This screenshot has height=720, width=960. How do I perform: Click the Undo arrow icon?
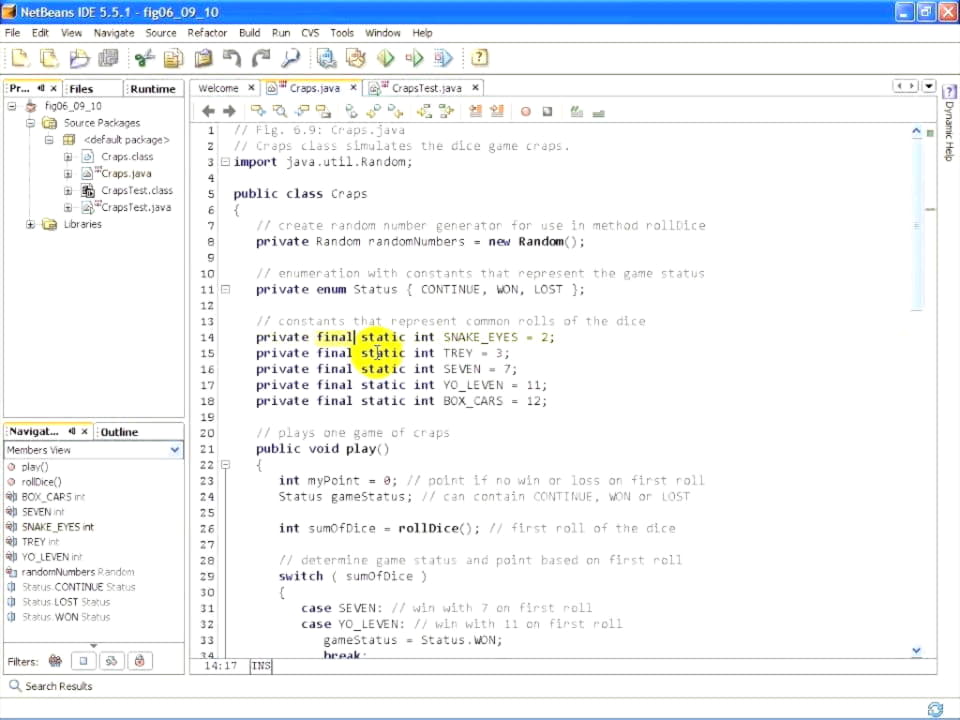pyautogui.click(x=232, y=58)
